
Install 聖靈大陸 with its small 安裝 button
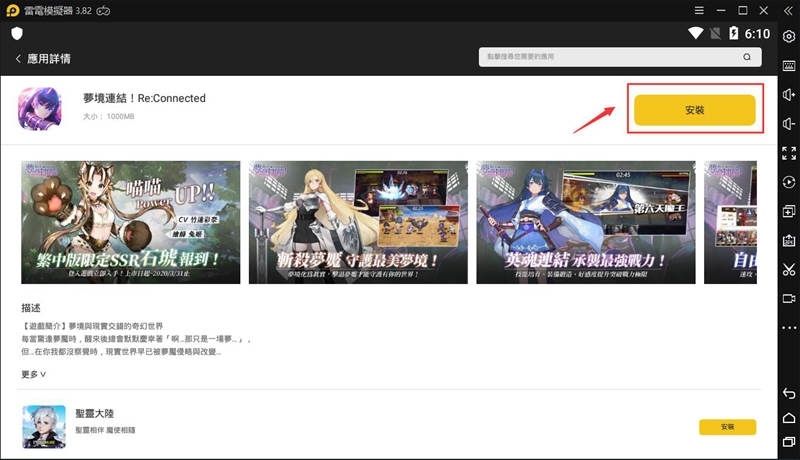[728, 427]
